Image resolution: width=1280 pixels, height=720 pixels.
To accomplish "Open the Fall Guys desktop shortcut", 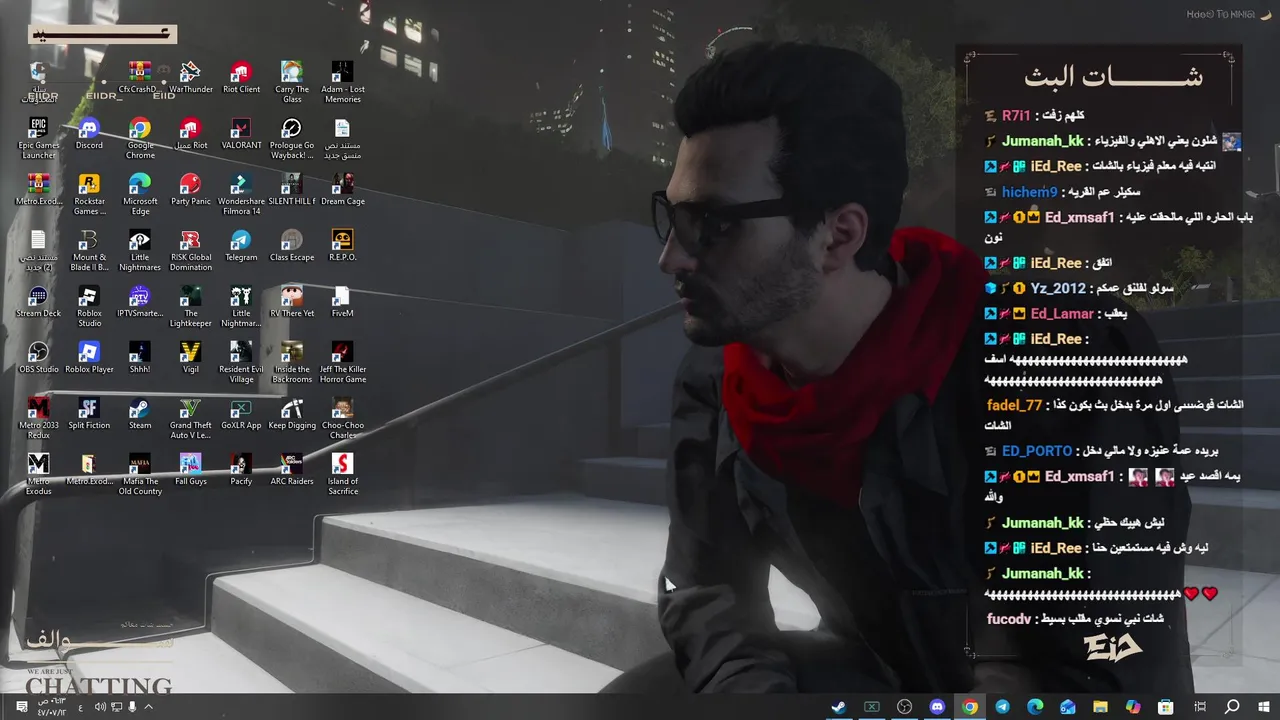I will click(190, 470).
